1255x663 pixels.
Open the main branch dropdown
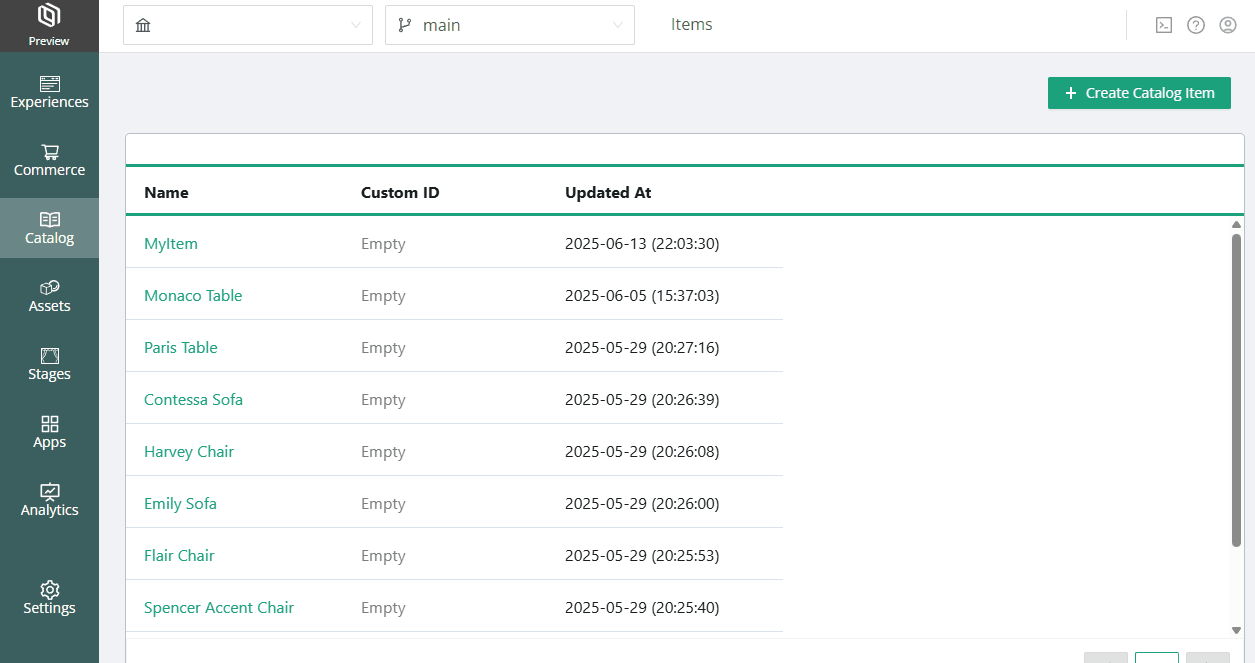click(x=509, y=25)
